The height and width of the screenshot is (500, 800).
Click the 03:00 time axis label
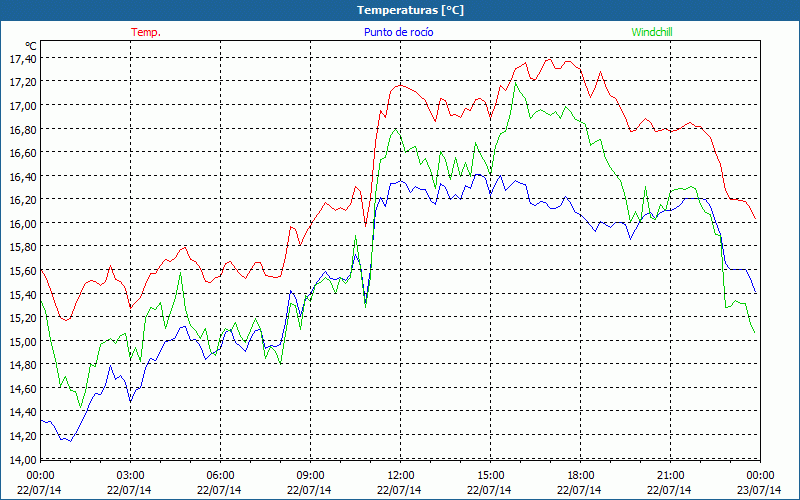131,476
